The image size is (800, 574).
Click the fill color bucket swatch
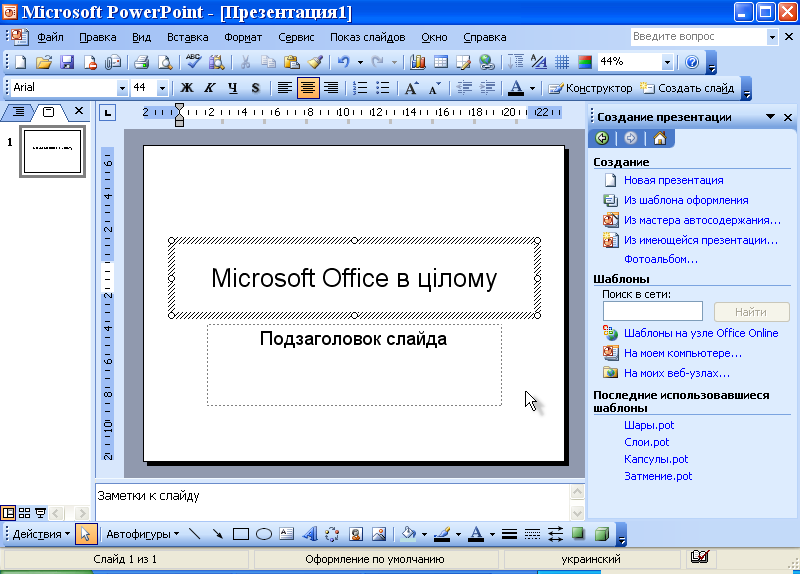(408, 534)
